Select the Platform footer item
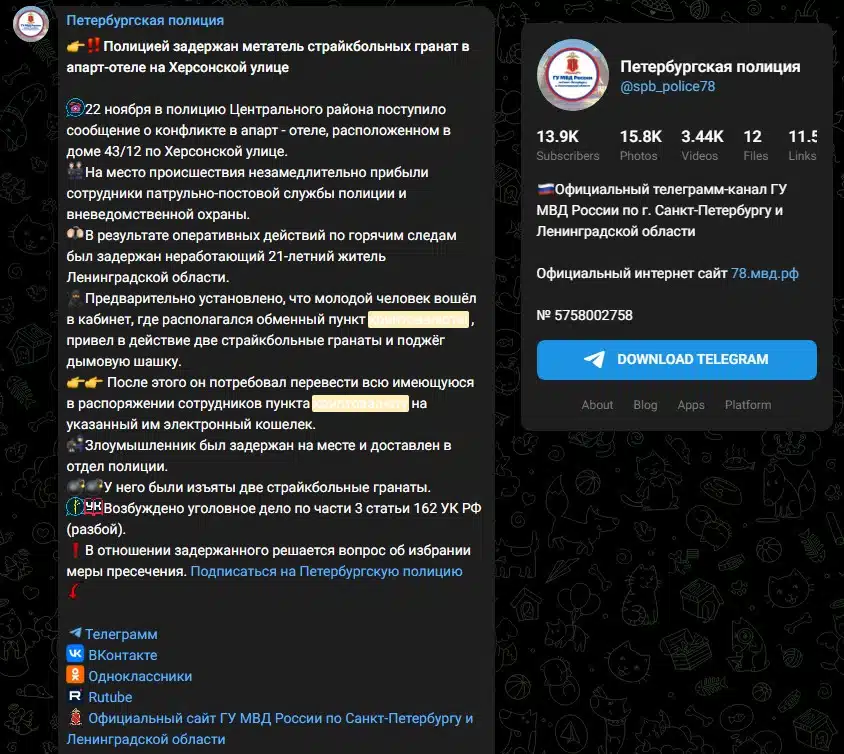Viewport: 844px width, 754px height. tap(748, 405)
